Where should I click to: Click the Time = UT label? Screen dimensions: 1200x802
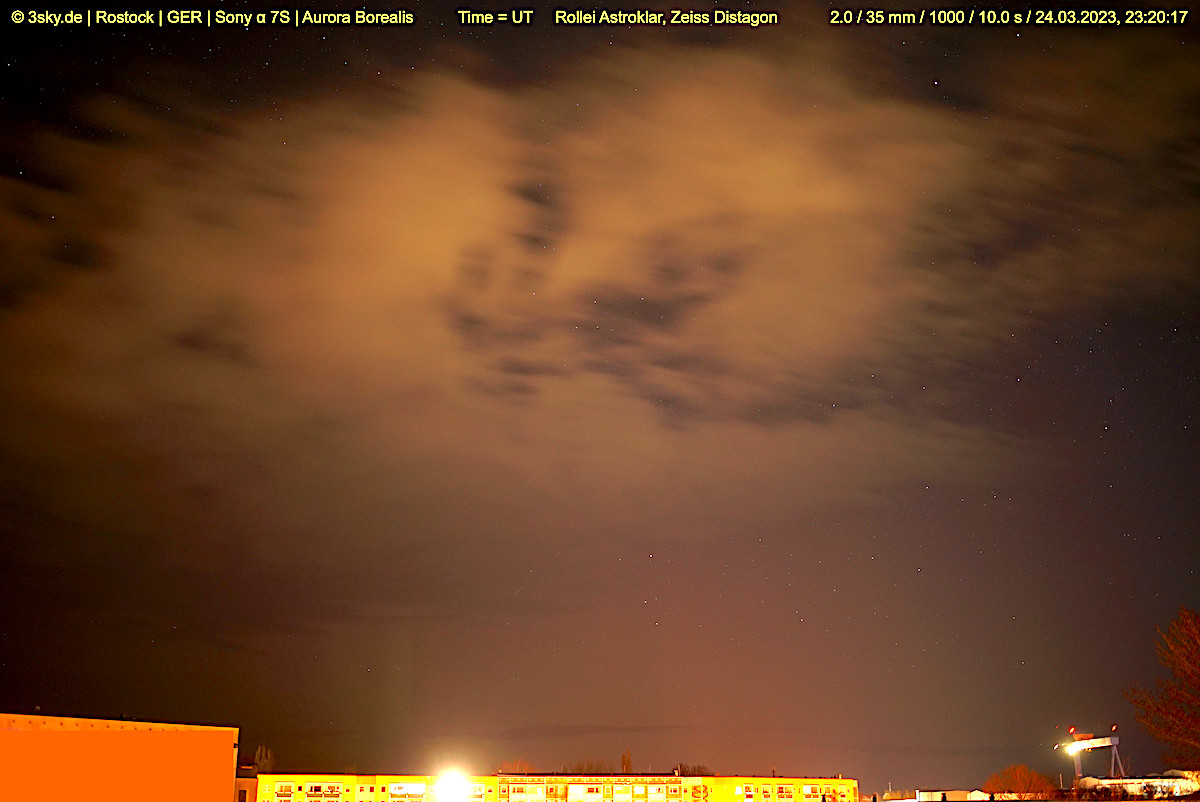coord(495,18)
